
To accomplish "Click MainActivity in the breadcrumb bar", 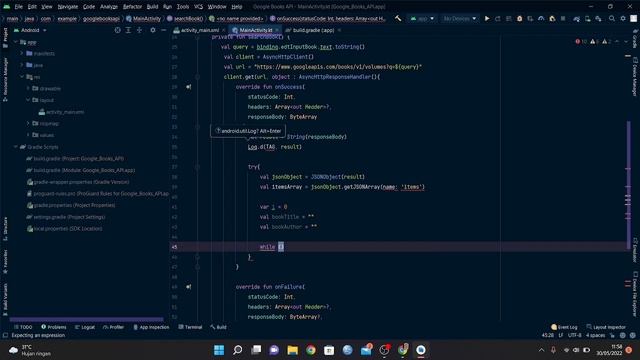I will [x=143, y=18].
